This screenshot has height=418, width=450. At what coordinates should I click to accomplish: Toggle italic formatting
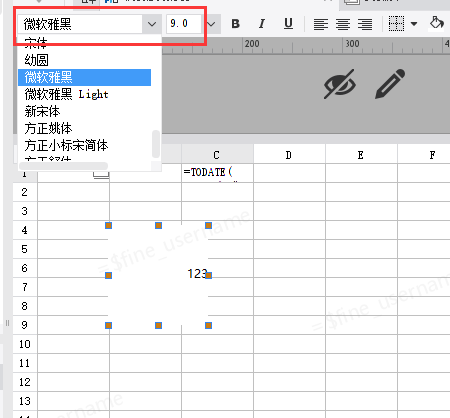262,24
